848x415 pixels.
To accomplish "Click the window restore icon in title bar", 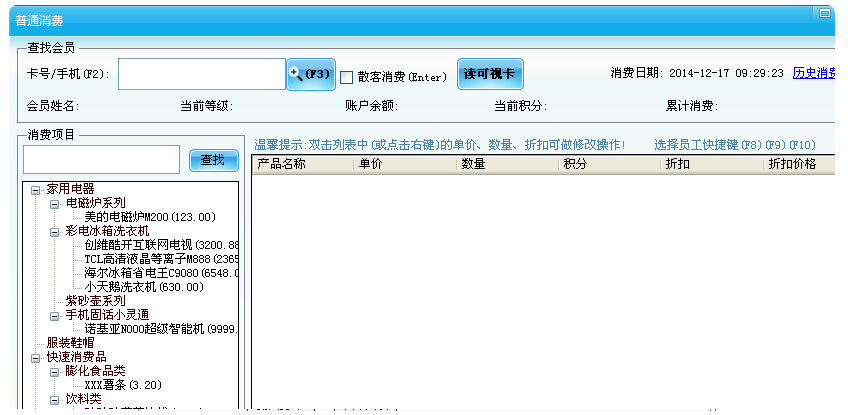I will pyautogui.click(x=824, y=14).
